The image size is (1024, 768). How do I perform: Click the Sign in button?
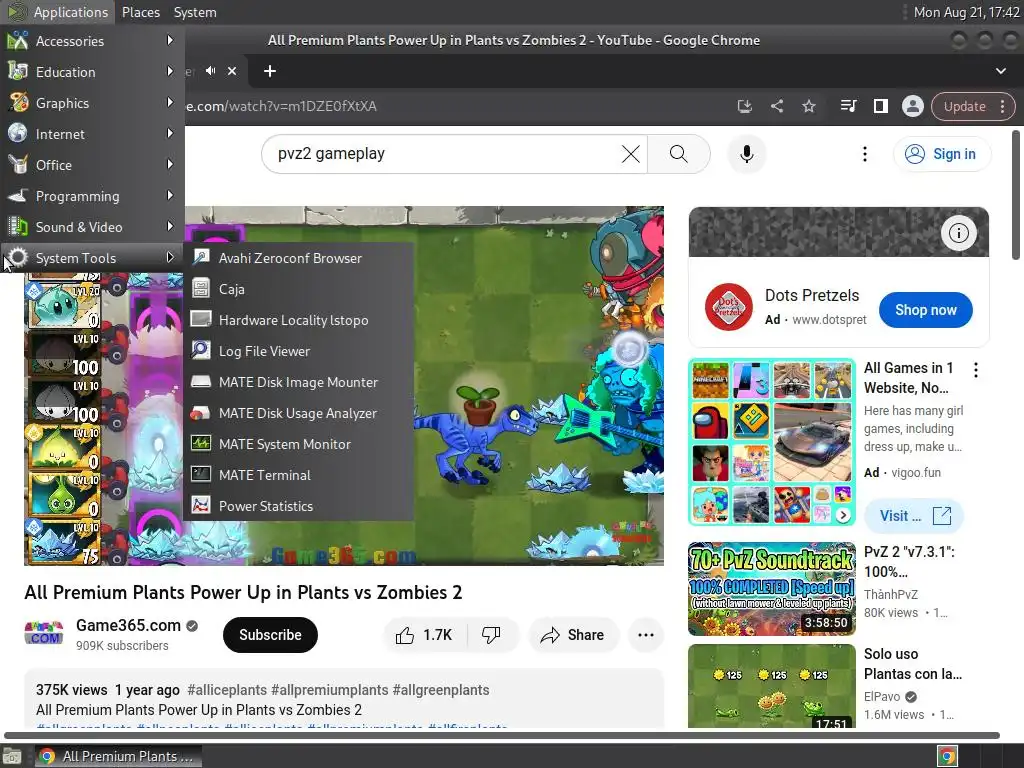click(x=942, y=154)
